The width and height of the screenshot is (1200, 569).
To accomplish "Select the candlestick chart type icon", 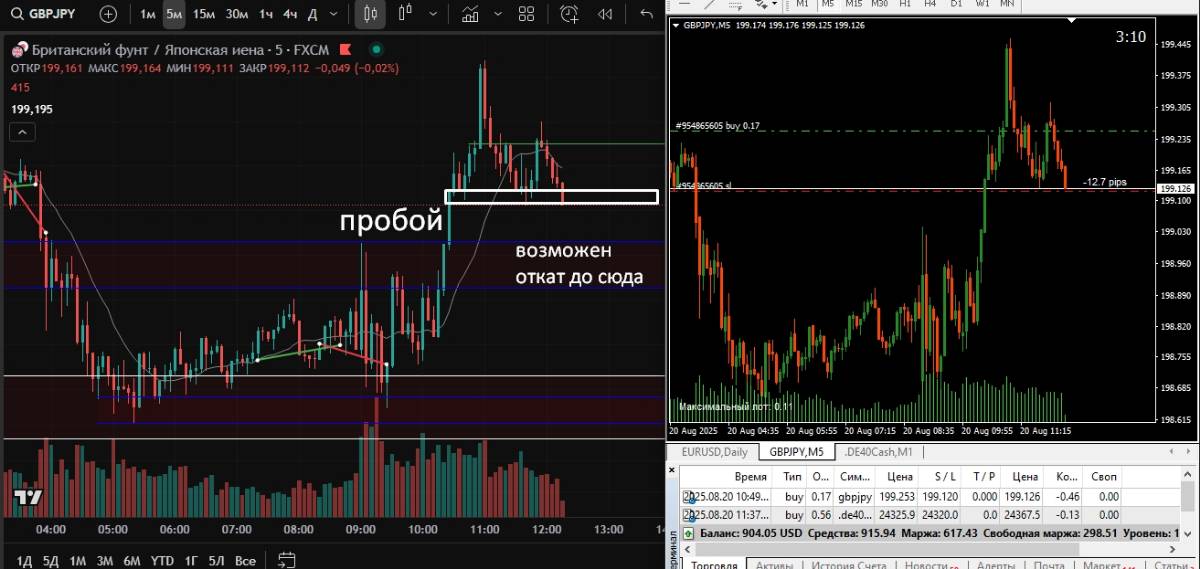I will tap(370, 14).
